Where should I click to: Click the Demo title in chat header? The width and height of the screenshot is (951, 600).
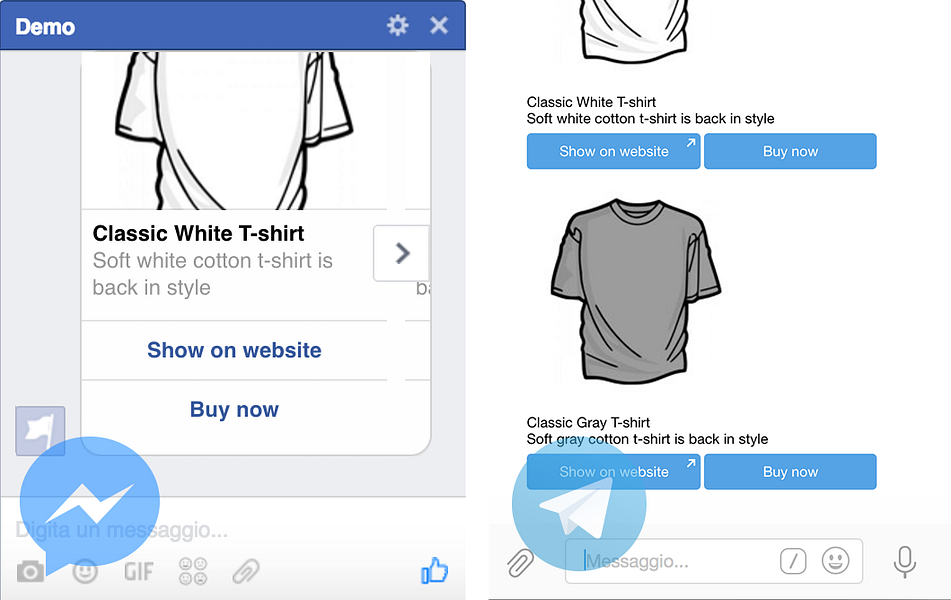[45, 27]
